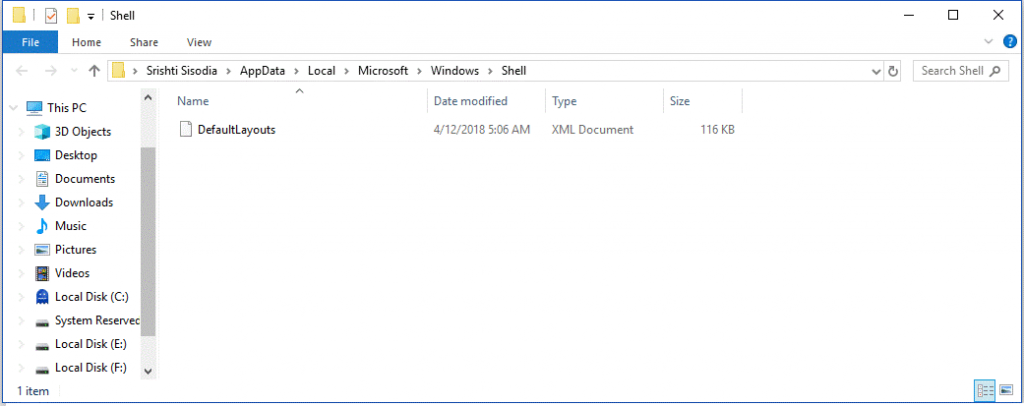Open the recent locations dropdown arrow
1024x406 pixels.
[74, 71]
